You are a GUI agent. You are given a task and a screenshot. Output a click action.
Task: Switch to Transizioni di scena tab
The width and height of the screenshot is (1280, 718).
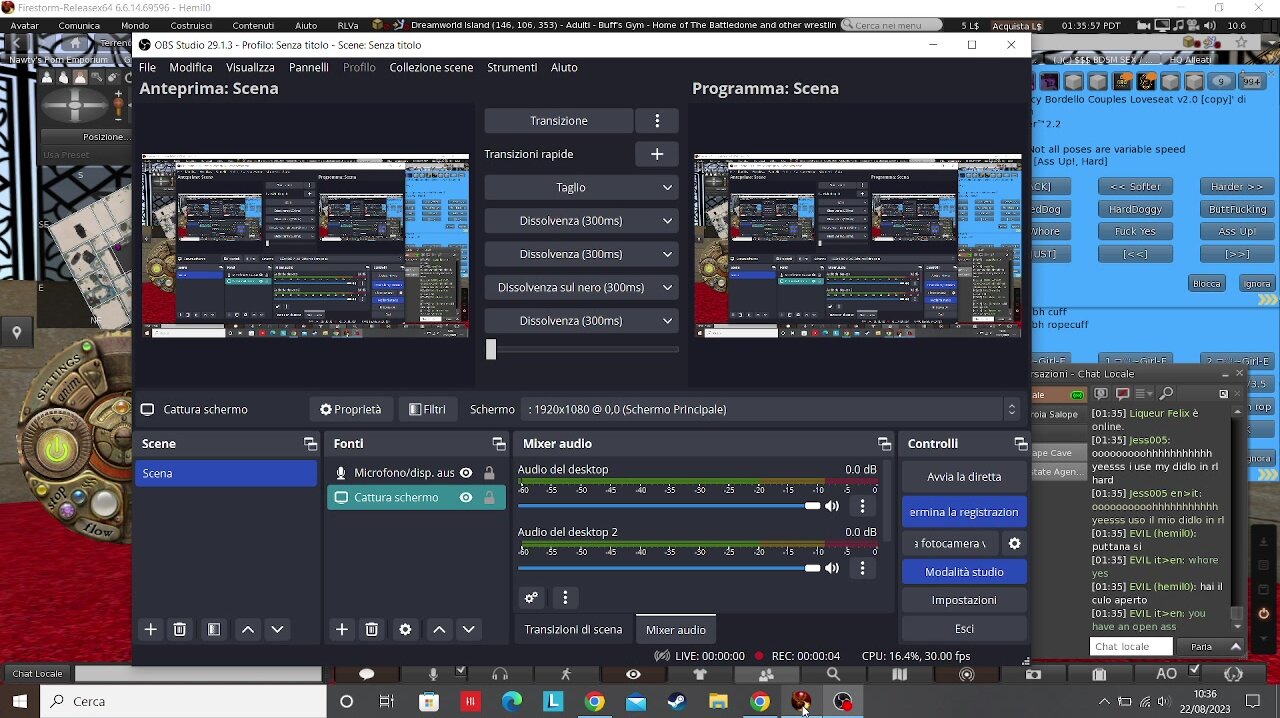click(573, 629)
